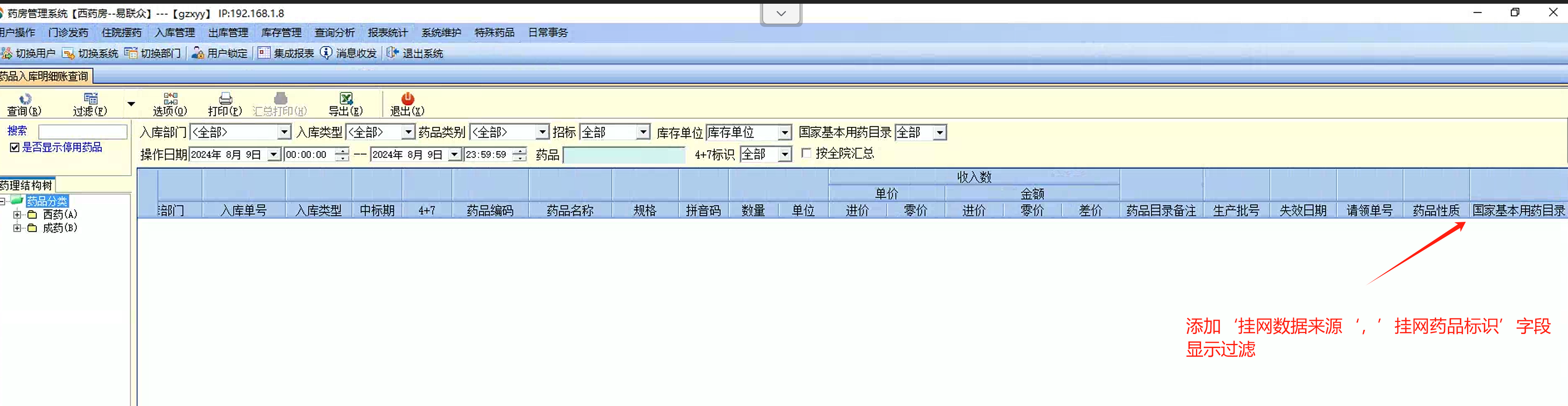Click the 切换用户 switch user icon
Screen dimensions: 1568x406
coord(7,53)
